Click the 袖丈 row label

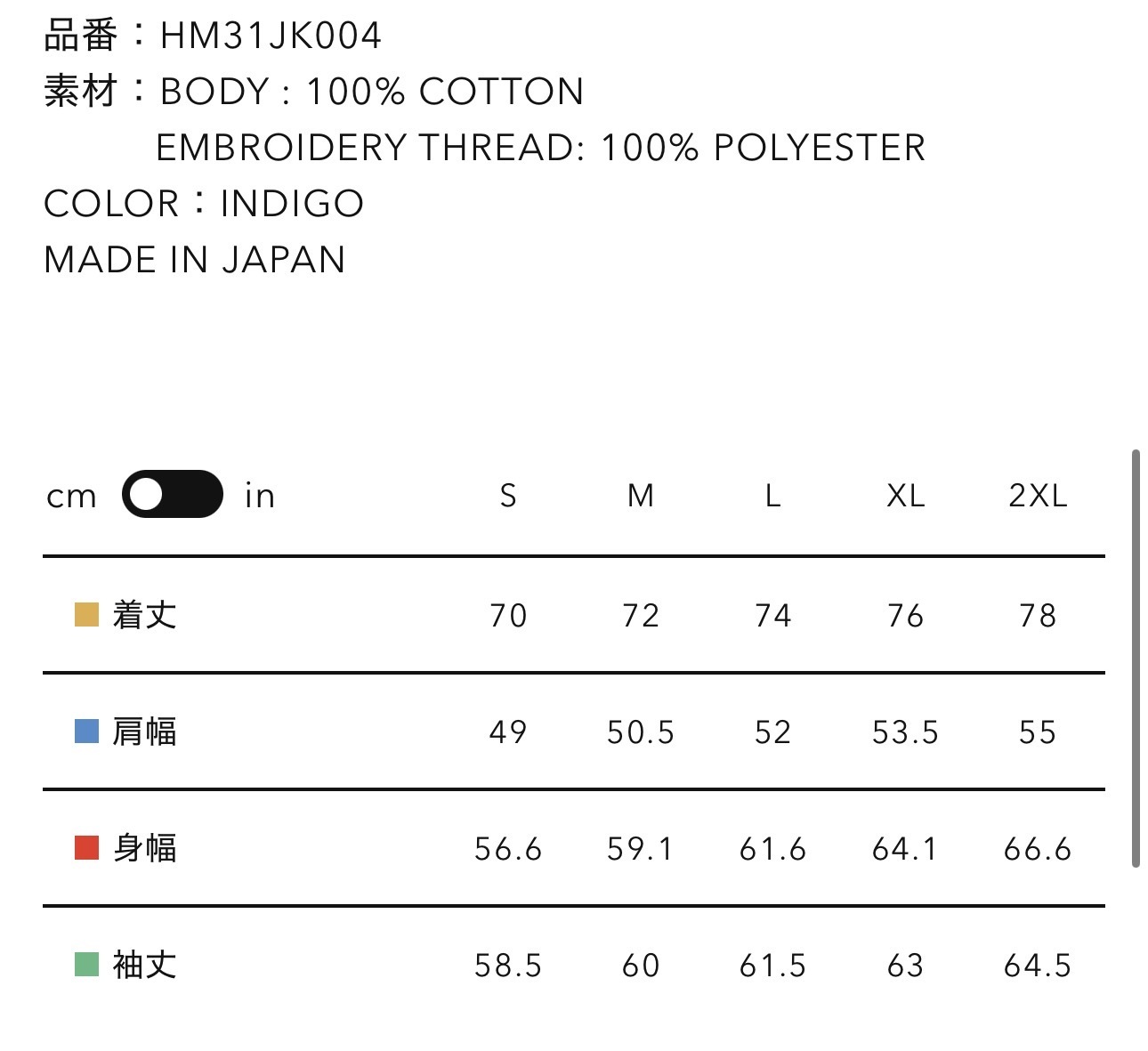coord(145,965)
